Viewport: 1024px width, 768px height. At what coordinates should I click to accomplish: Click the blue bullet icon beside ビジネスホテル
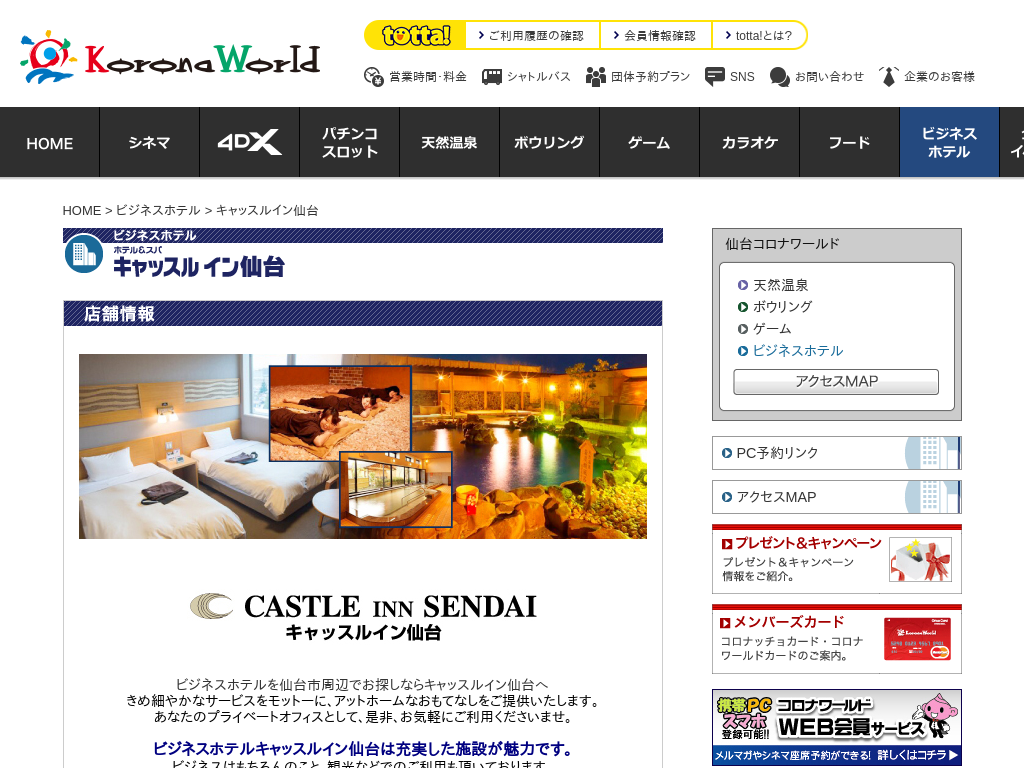tap(743, 351)
